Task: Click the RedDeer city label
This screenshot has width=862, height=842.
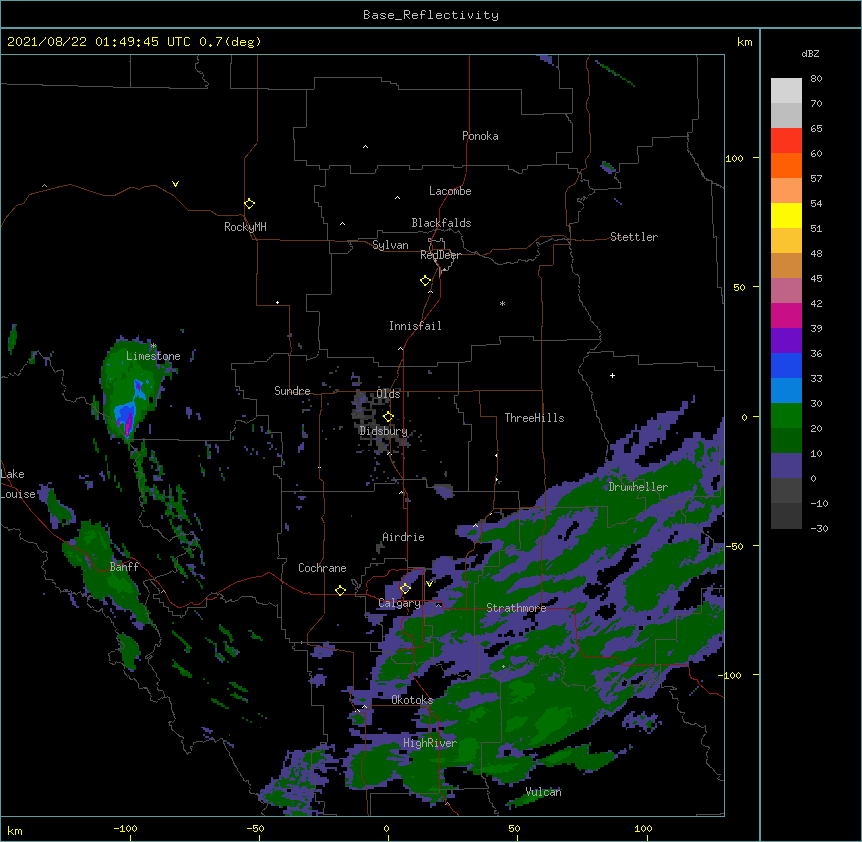Action: tap(440, 255)
